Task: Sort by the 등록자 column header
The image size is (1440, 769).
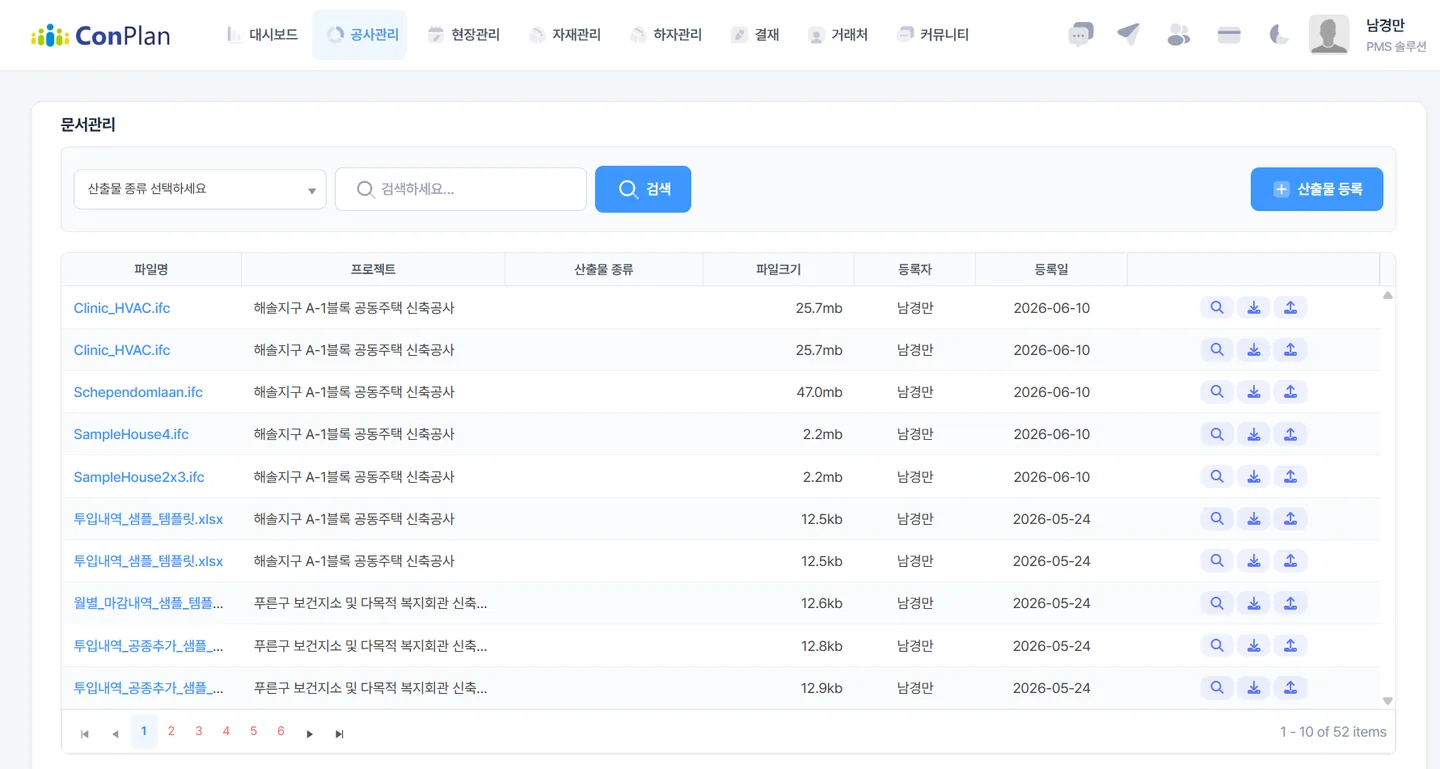Action: pos(915,270)
